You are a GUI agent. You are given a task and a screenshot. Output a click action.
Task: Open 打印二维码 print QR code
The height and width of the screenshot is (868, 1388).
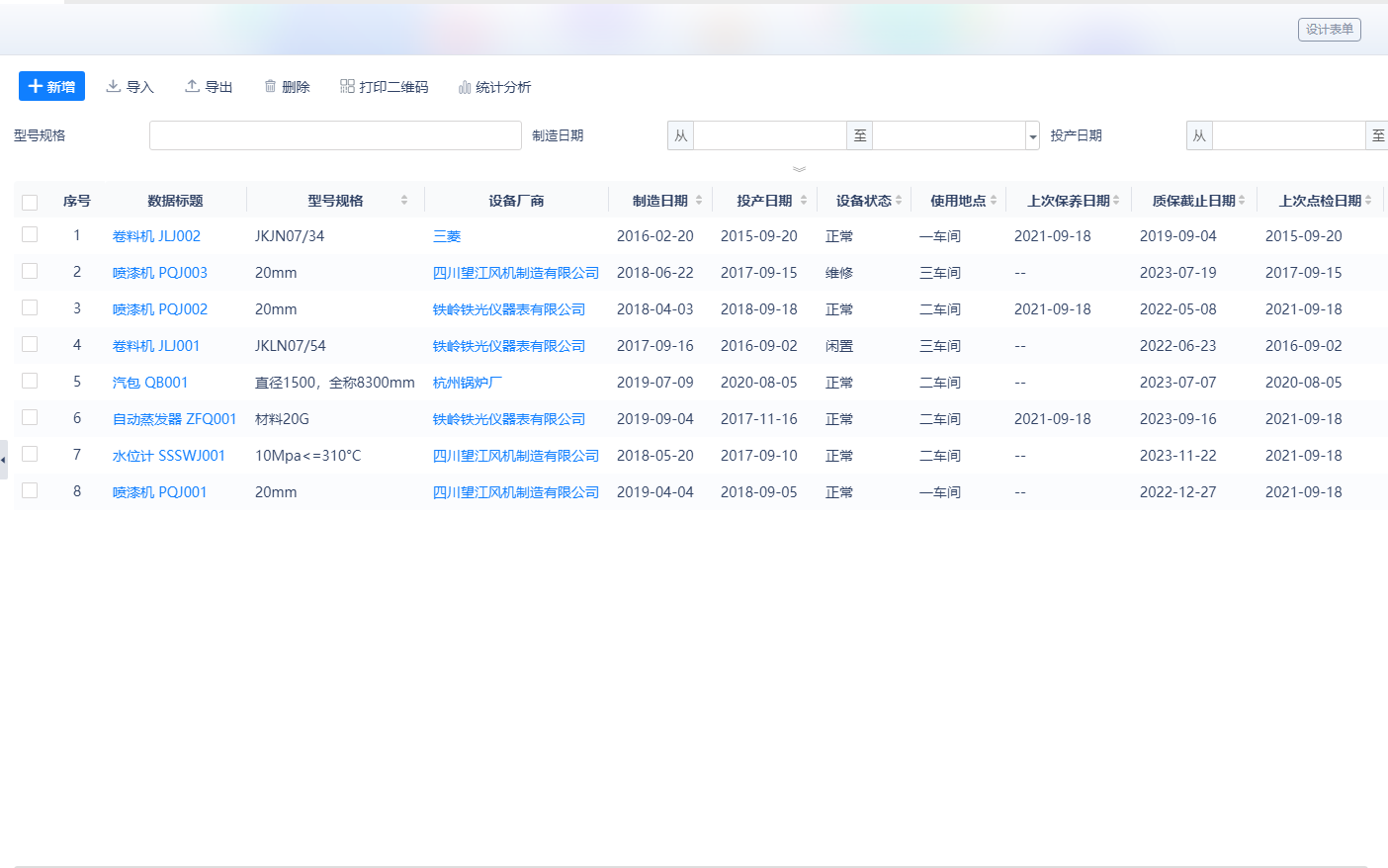pos(385,87)
